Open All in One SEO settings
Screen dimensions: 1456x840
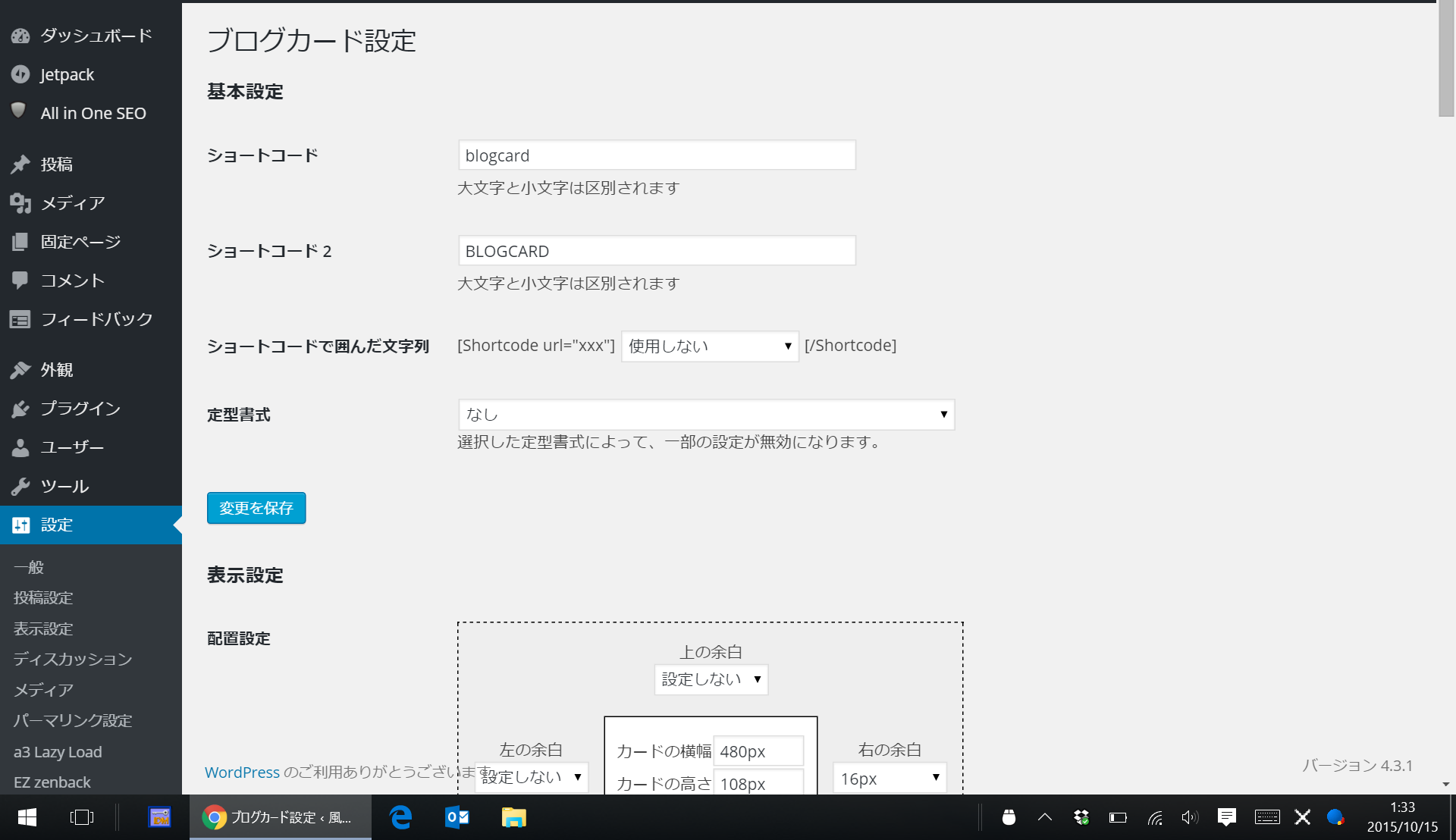coord(92,112)
